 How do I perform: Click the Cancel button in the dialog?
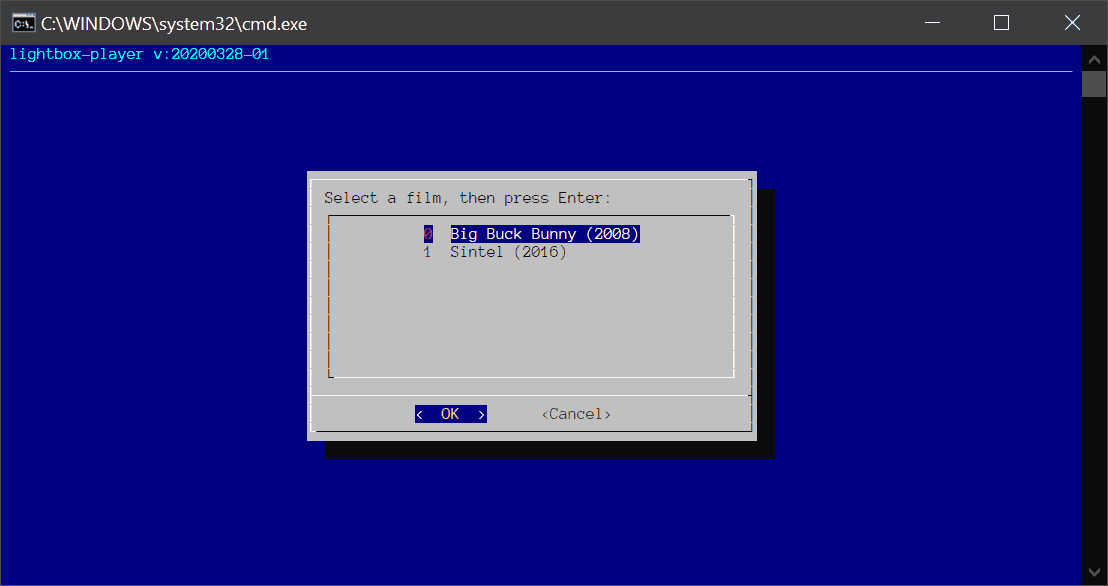tap(576, 414)
